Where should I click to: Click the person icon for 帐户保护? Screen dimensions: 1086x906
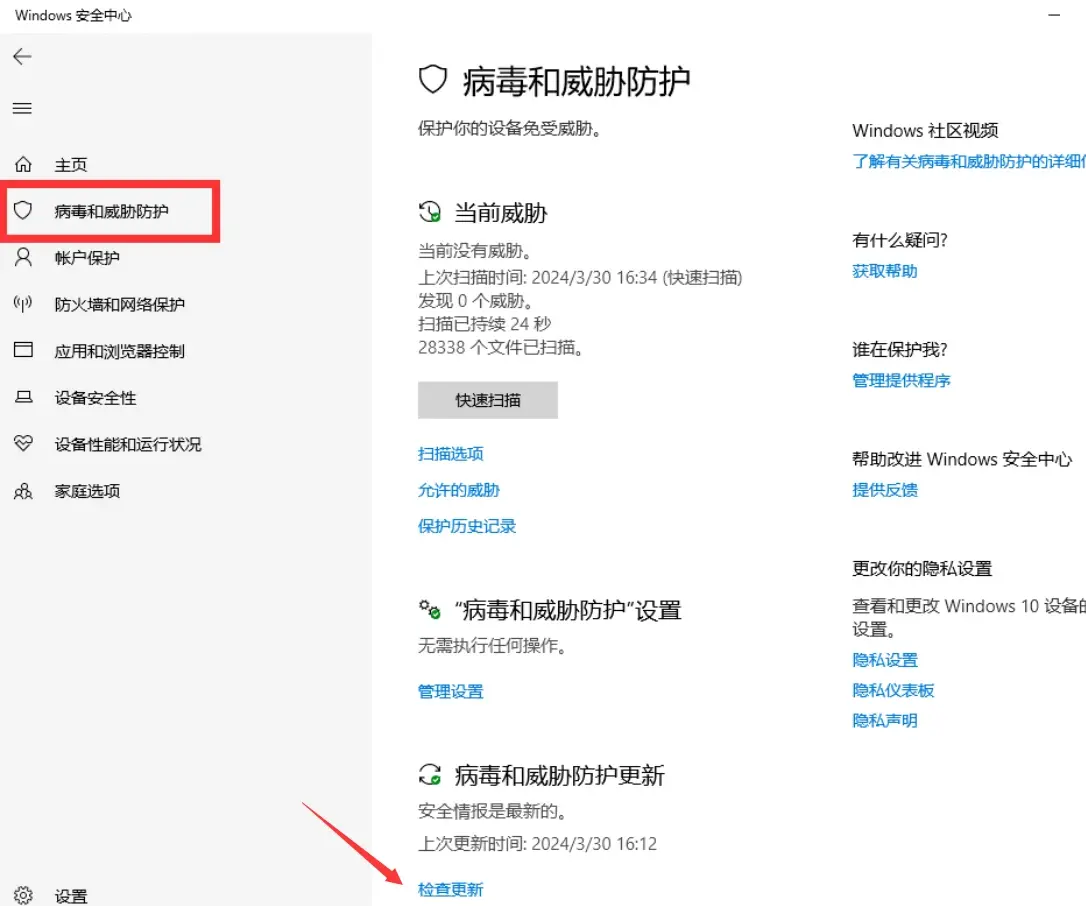point(23,258)
